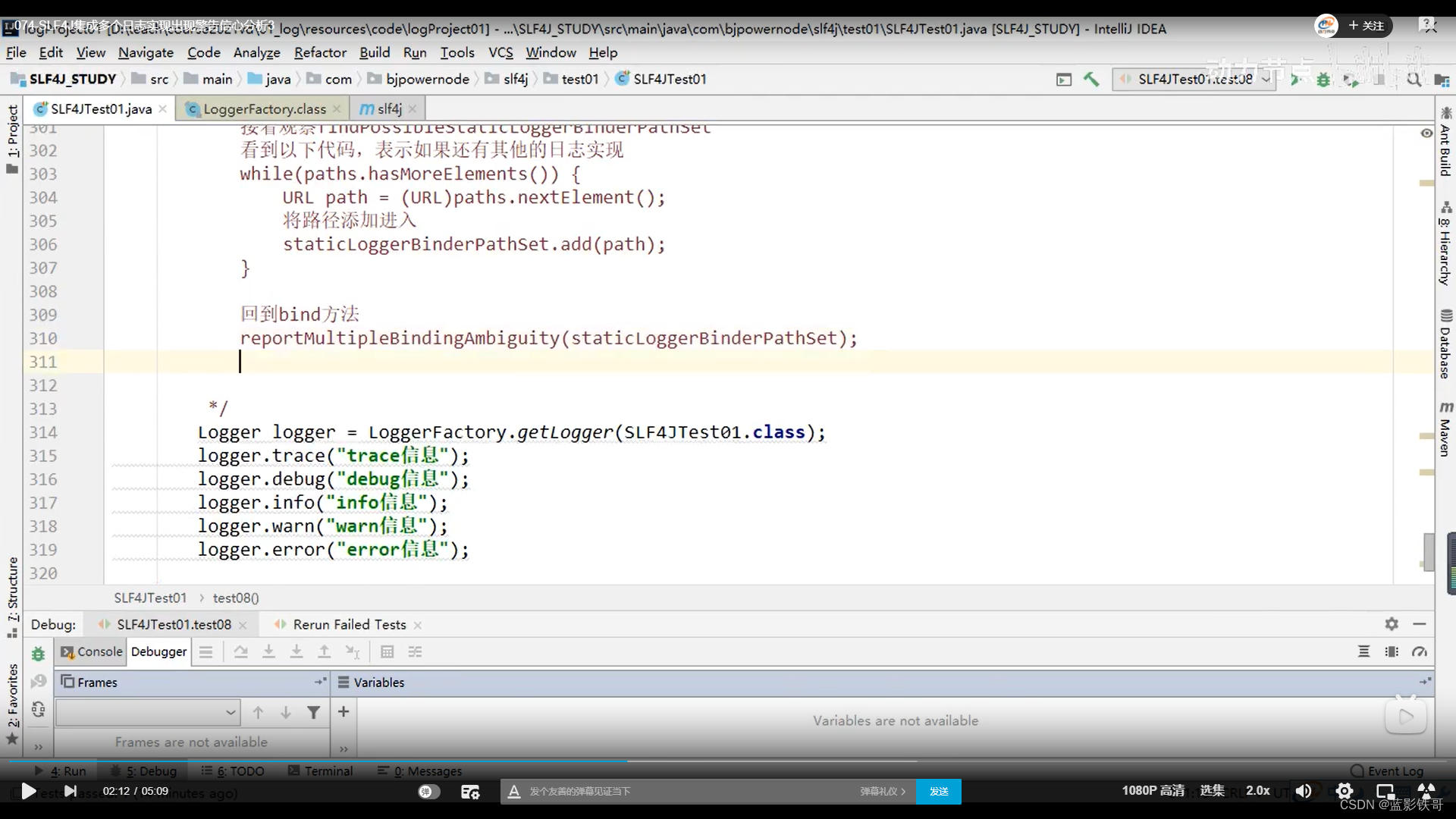Click the next frame down arrow
The height and width of the screenshot is (819, 1456).
tap(286, 712)
